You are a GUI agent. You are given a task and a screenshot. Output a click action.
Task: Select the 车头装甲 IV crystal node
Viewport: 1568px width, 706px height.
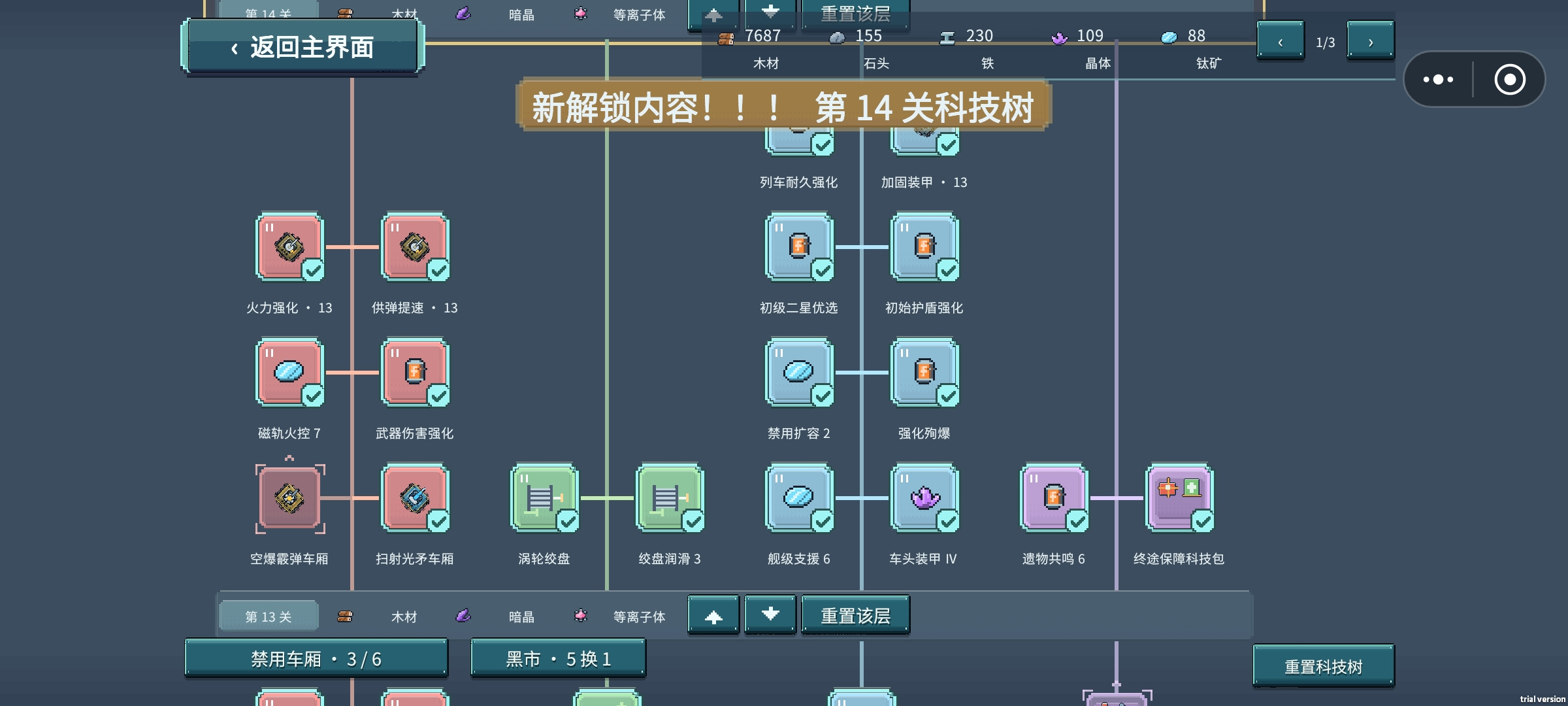pos(924,498)
